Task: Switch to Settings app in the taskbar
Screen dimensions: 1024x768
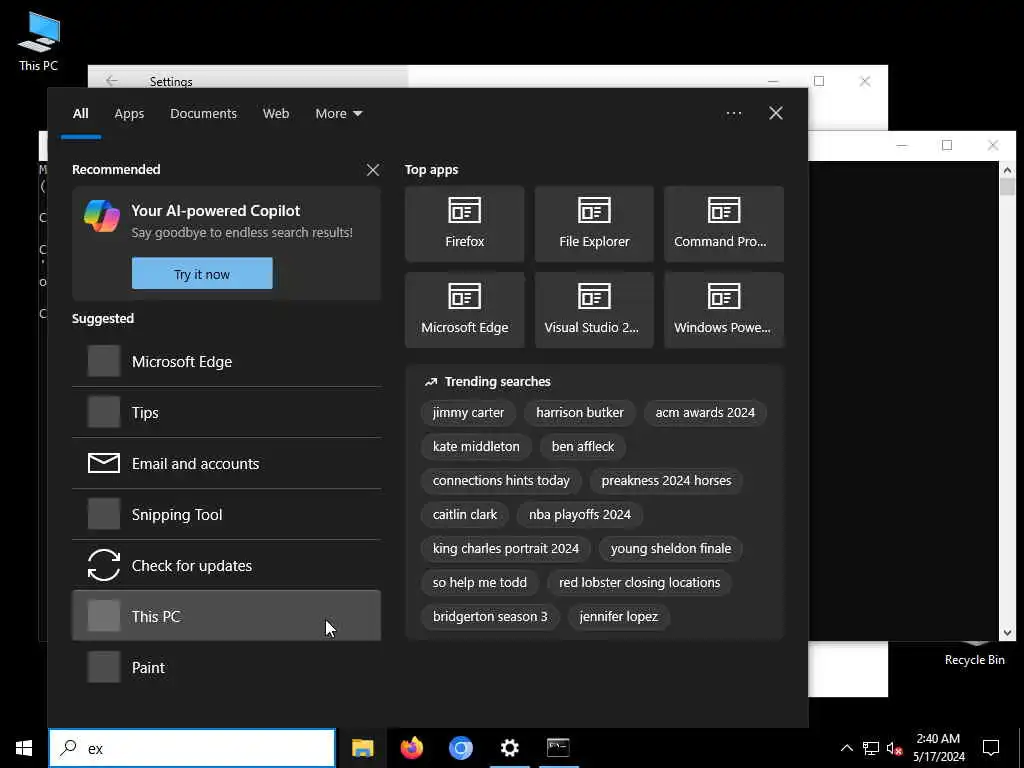Action: pos(509,748)
